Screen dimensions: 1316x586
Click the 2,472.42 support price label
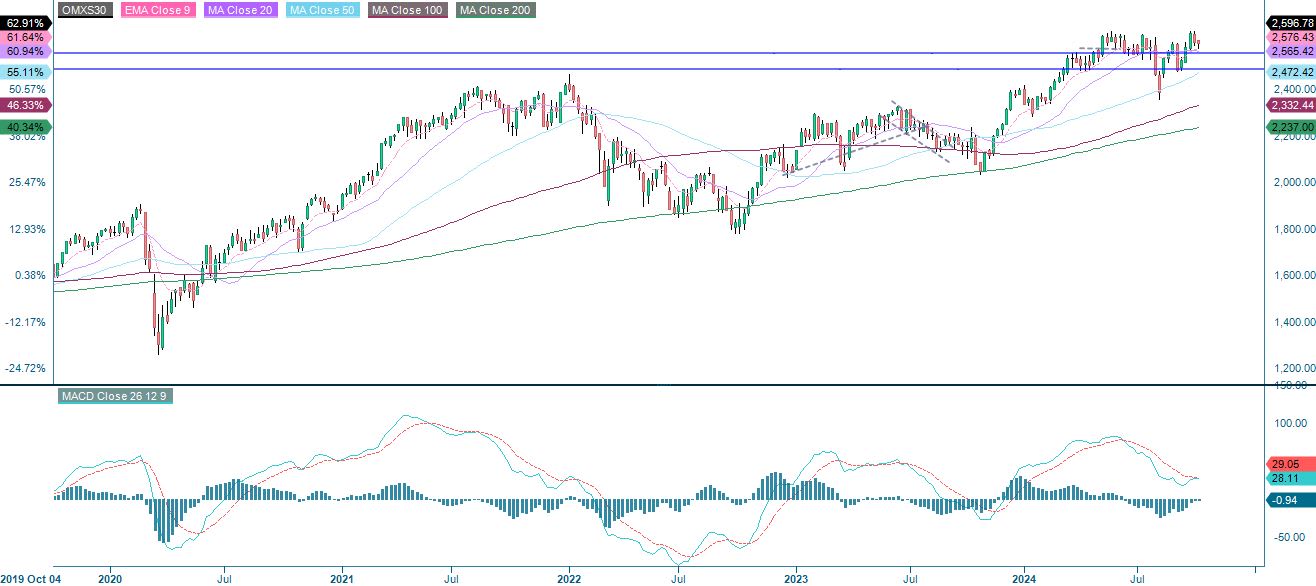point(1289,71)
